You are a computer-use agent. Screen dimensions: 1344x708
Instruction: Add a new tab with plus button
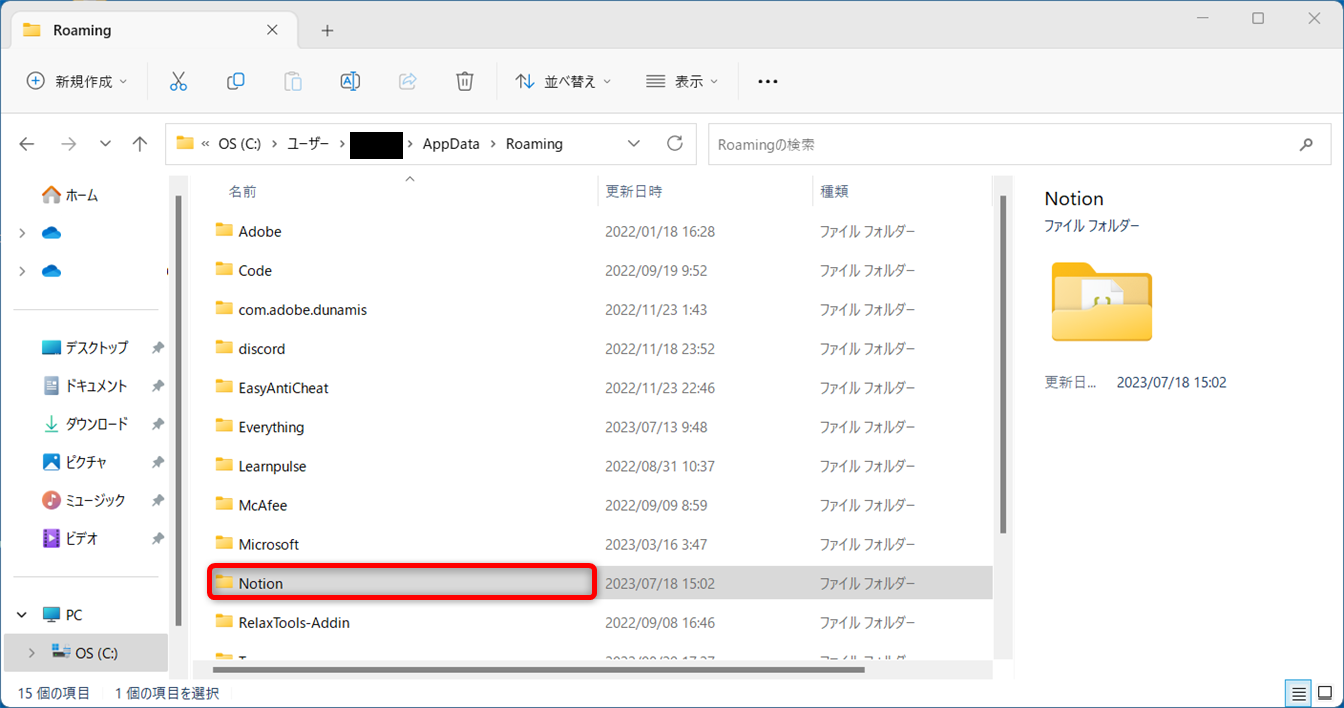click(327, 31)
